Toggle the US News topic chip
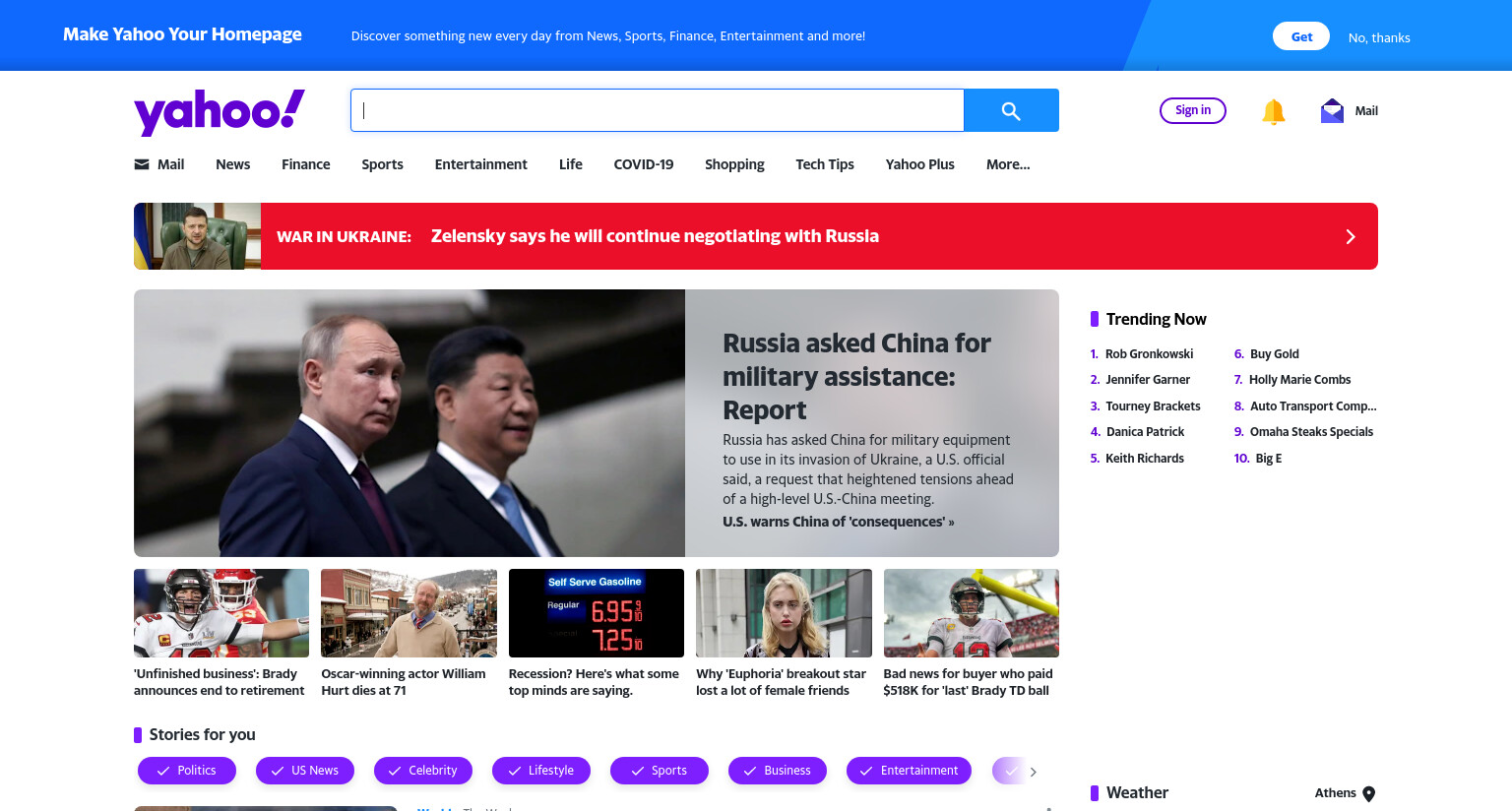The width and height of the screenshot is (1512, 811). pos(305,771)
